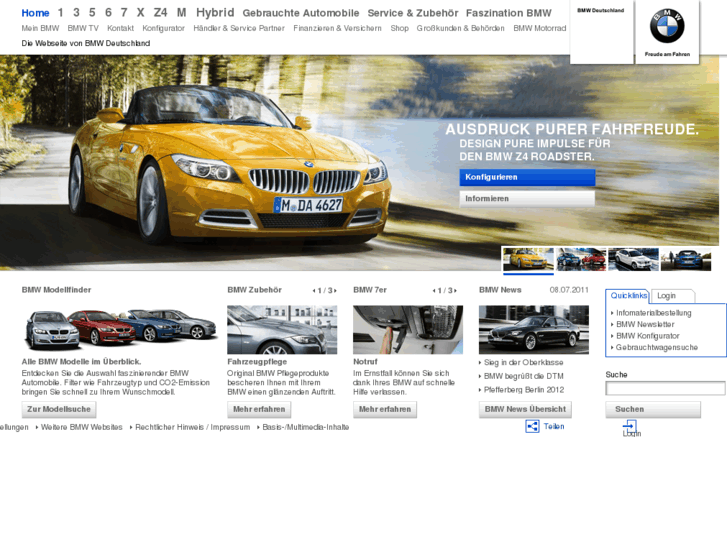Image resolution: width=727 pixels, height=545 pixels.
Task: Click the BMW News Übersicht button
Action: (x=525, y=409)
